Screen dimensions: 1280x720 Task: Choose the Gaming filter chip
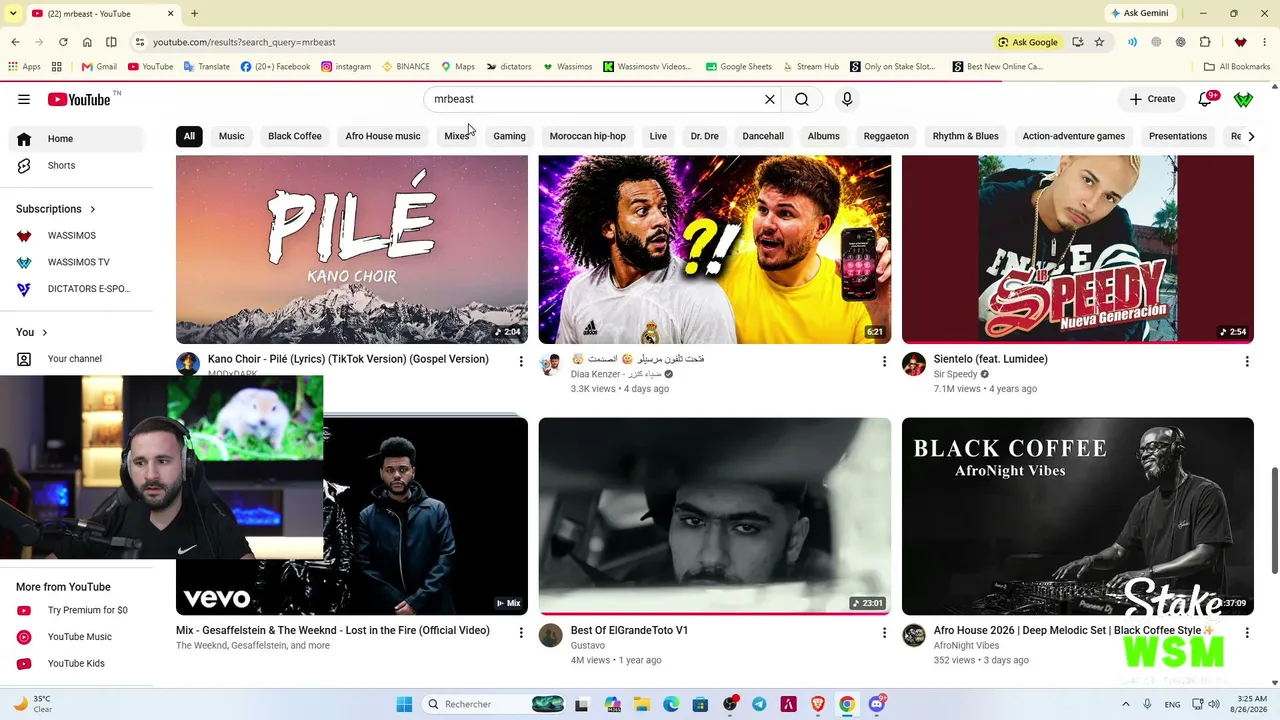[x=509, y=136]
